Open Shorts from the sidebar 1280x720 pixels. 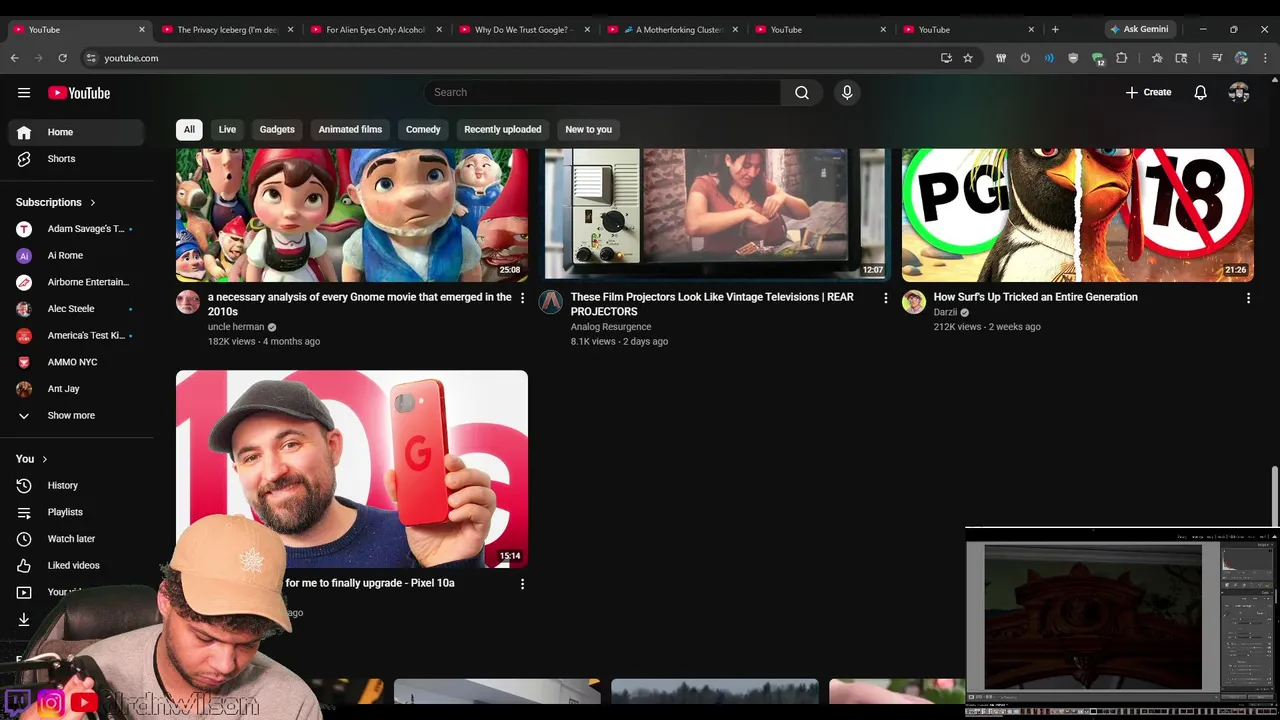point(77,159)
